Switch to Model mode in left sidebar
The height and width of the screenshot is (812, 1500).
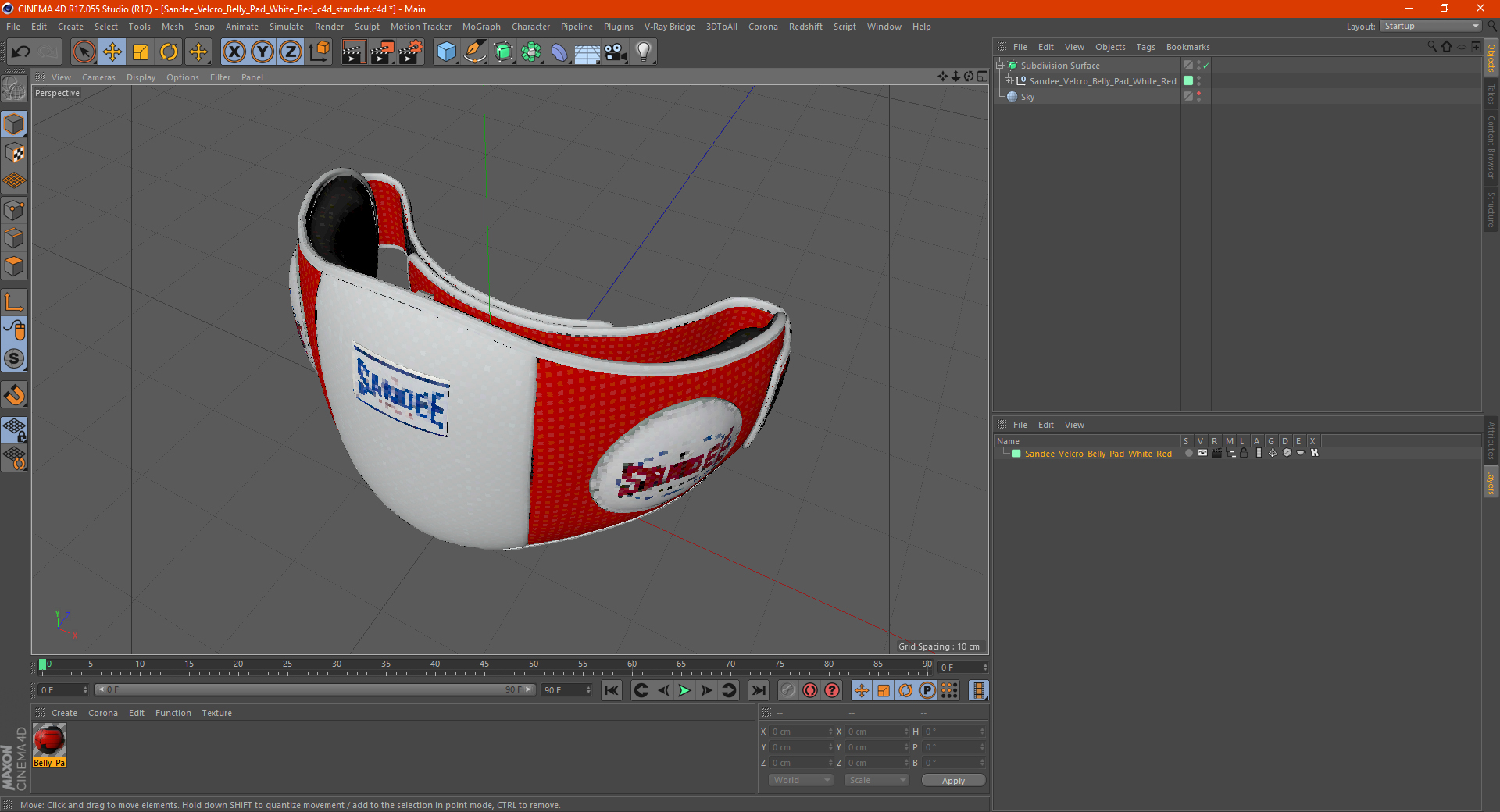click(x=14, y=124)
